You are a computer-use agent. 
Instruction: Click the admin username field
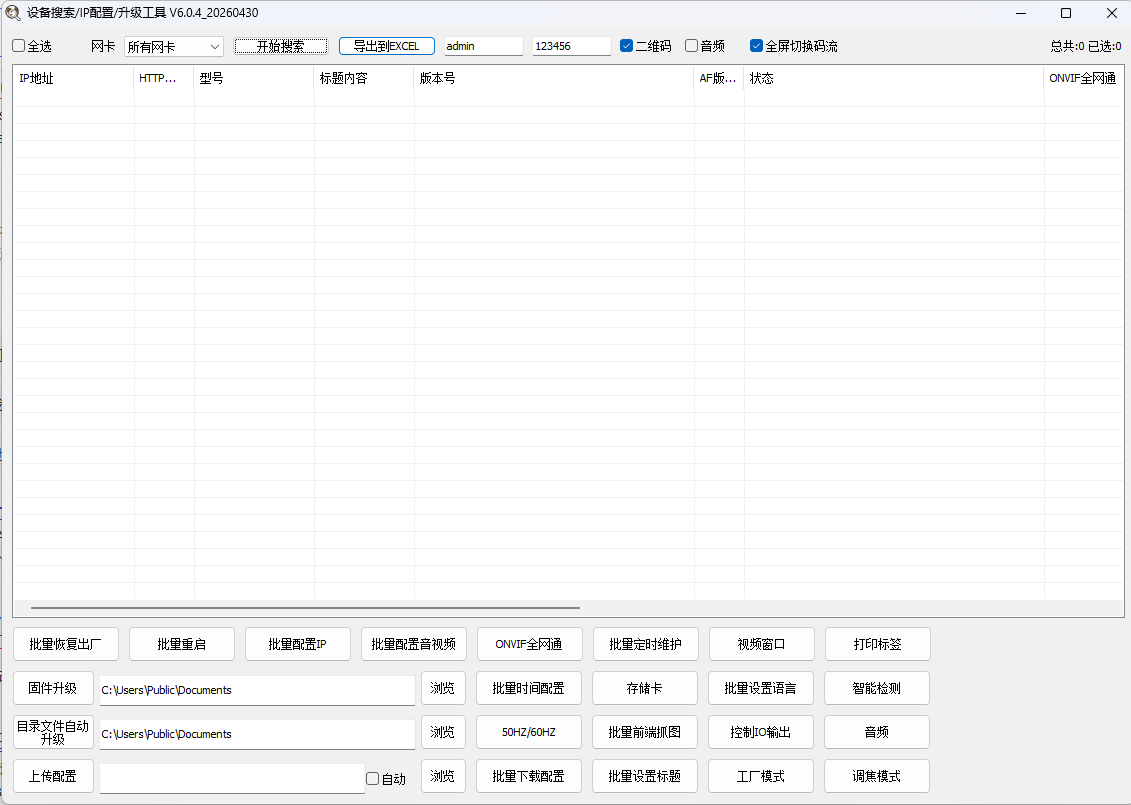click(x=483, y=46)
